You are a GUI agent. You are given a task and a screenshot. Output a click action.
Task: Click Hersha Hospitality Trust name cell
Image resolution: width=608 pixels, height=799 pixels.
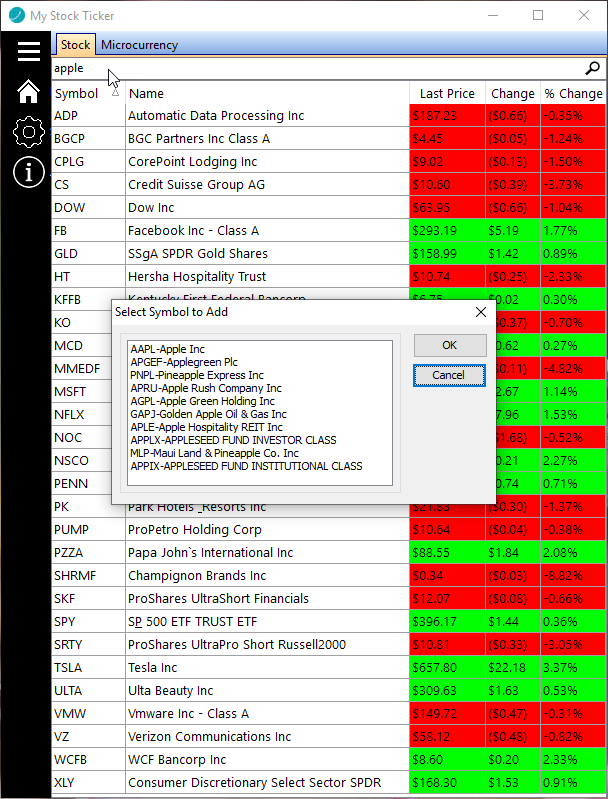[x=268, y=277]
